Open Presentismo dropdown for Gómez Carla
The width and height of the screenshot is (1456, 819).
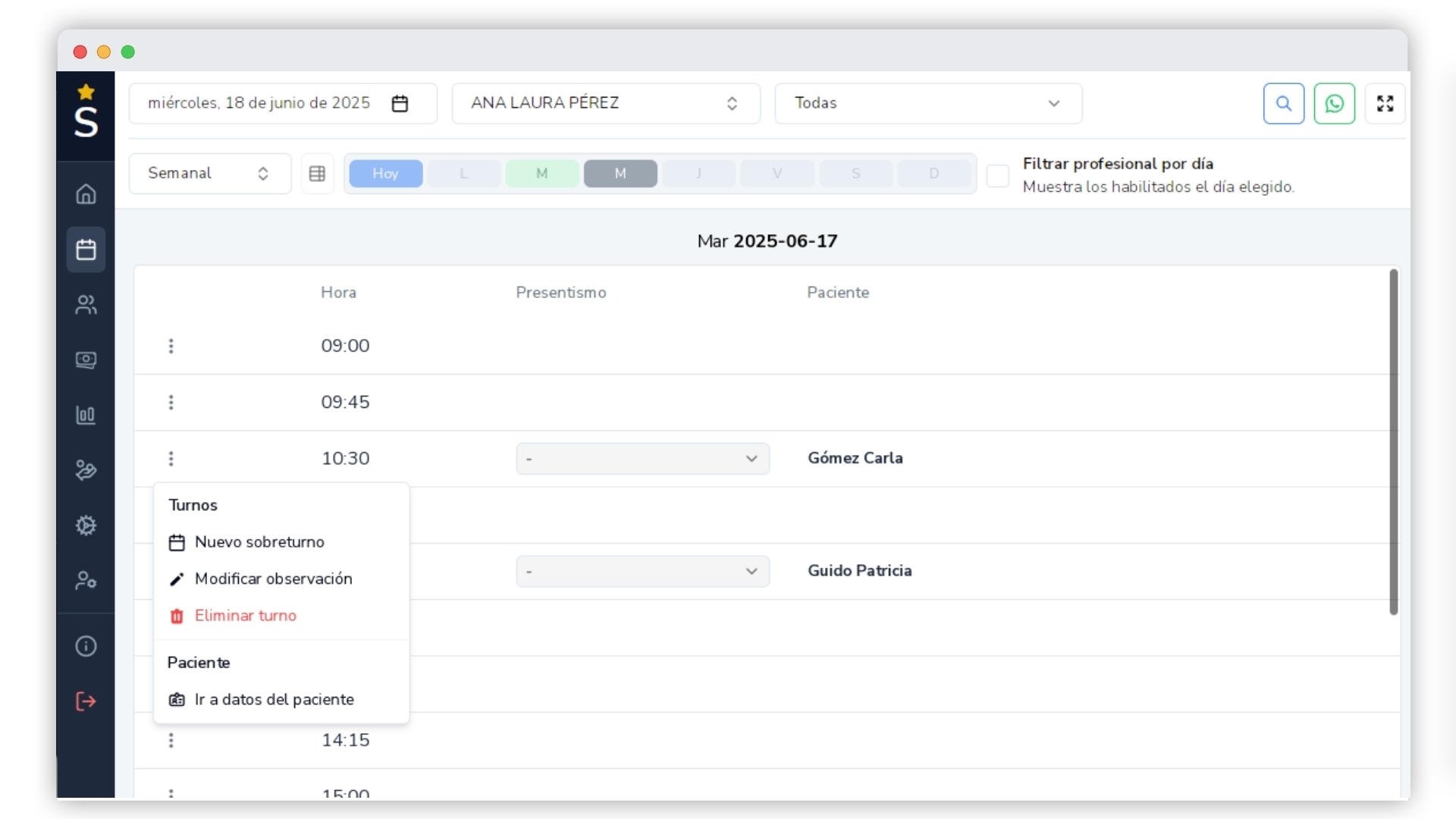[642, 459]
